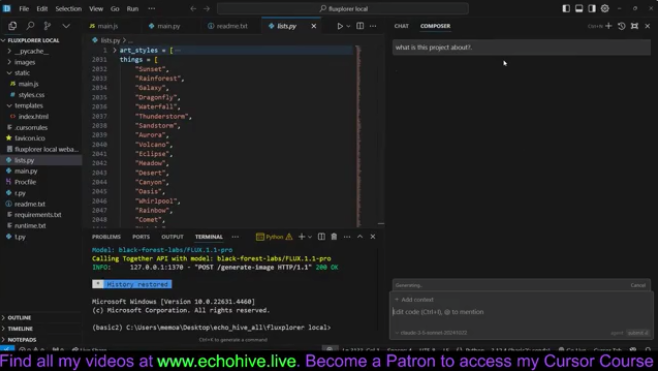This screenshot has height=371, width=658.
Task: Split the terminal panel icon
Action: (x=321, y=237)
